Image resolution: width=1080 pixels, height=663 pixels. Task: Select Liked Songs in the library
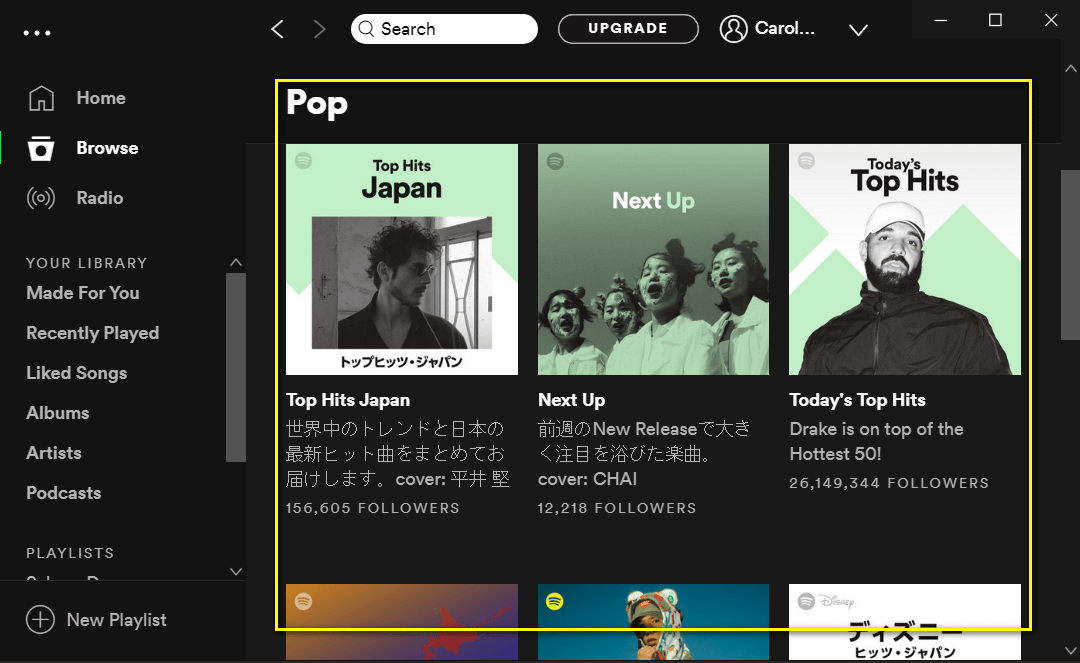77,373
